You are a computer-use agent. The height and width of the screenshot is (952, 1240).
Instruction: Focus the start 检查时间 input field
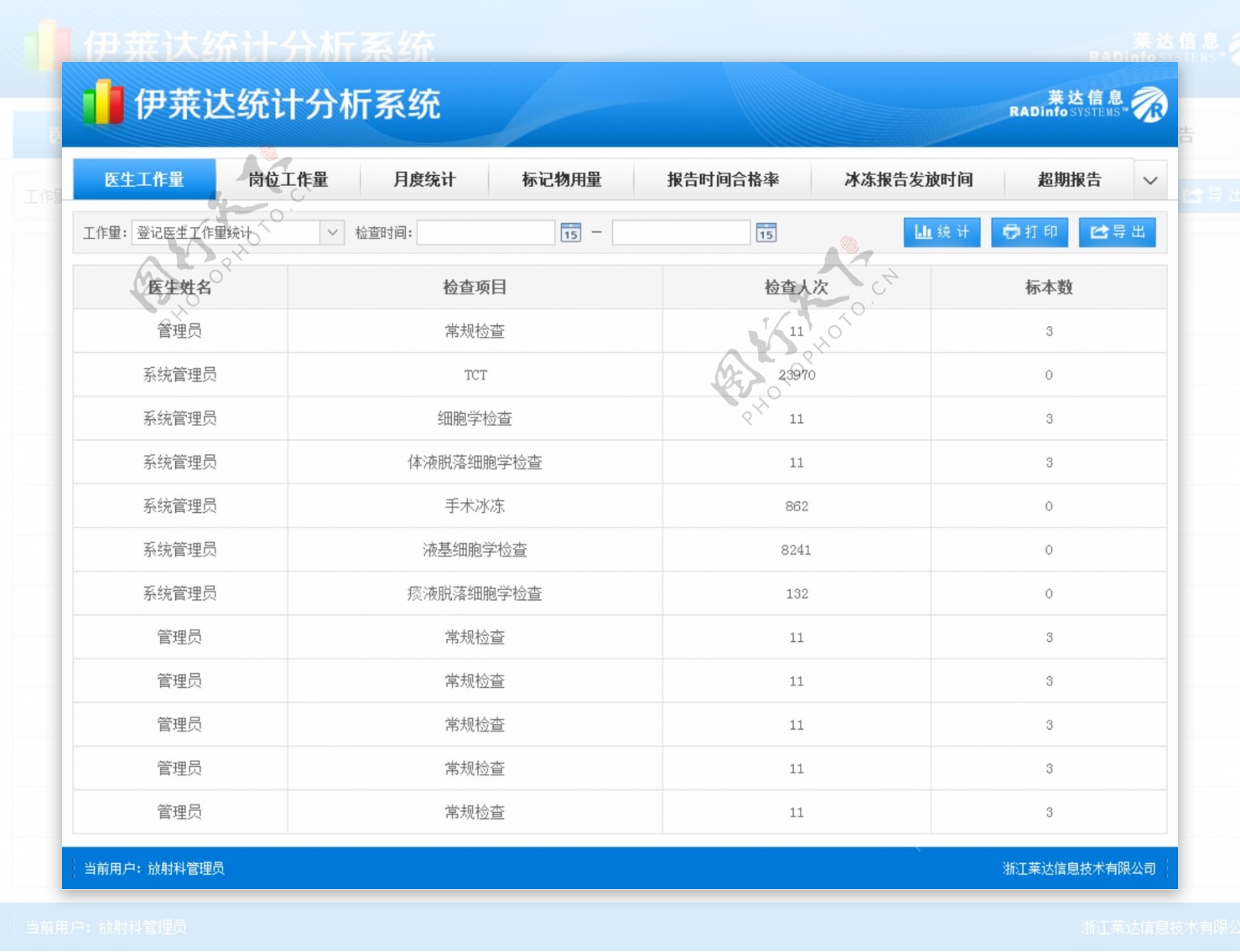[x=486, y=232]
